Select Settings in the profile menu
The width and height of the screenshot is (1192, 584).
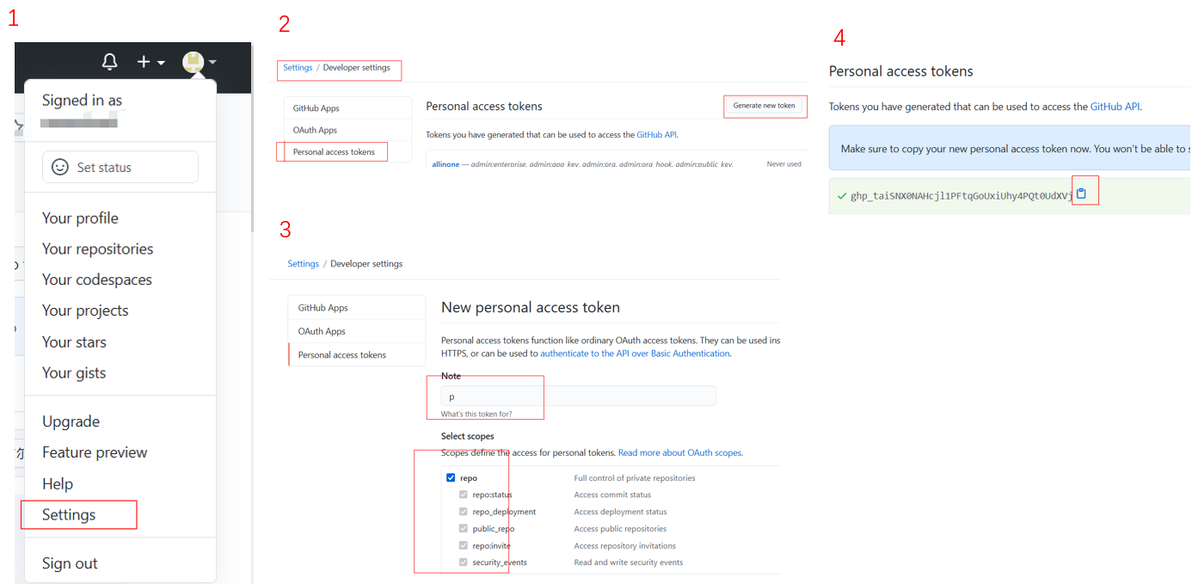(69, 515)
